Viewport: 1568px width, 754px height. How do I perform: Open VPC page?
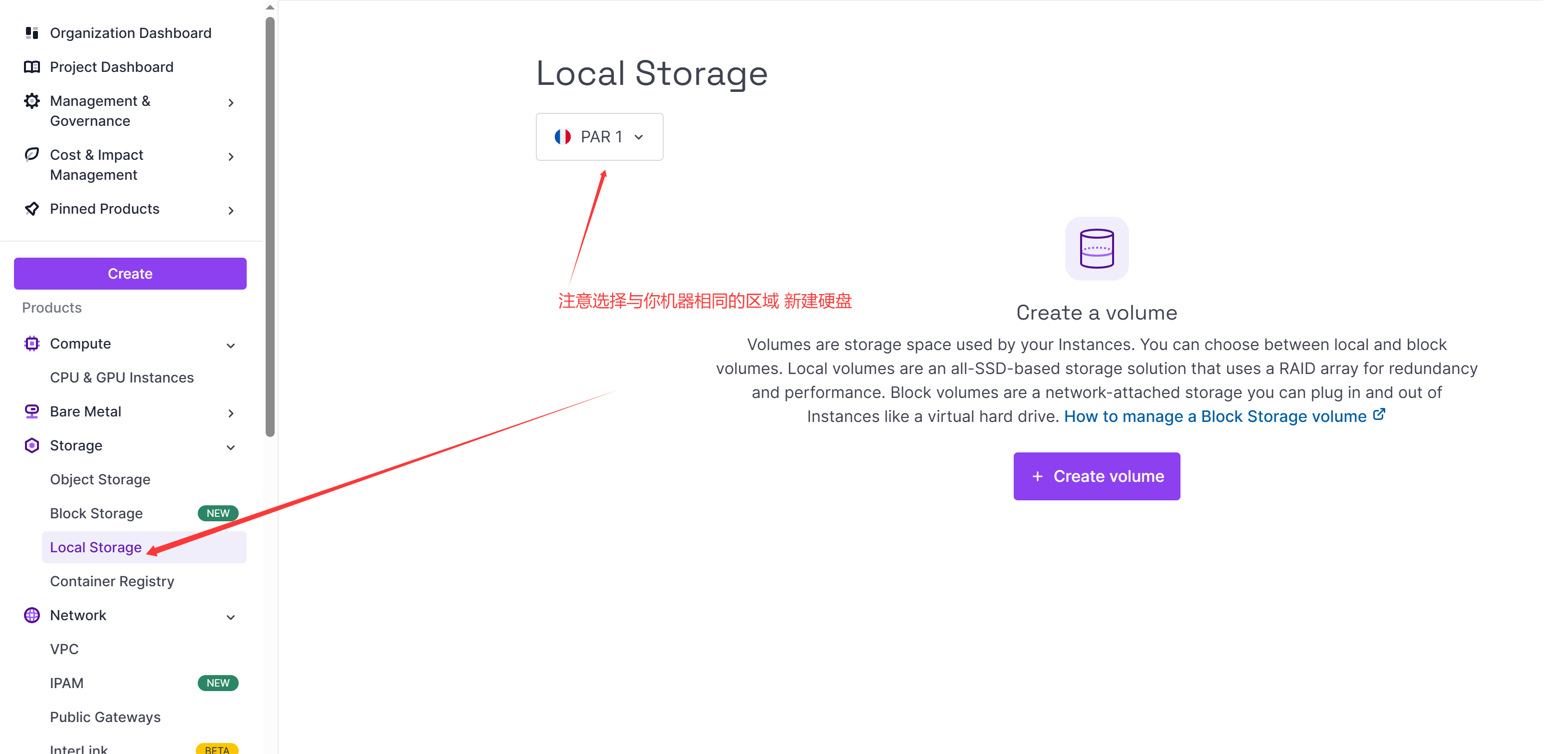(64, 649)
